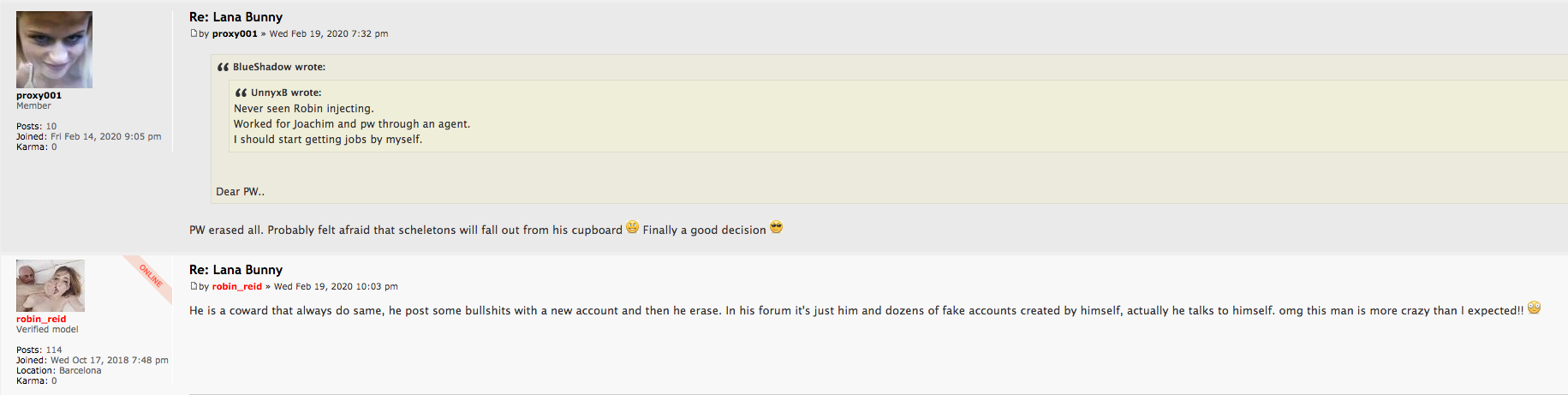1568x395 pixels.
Task: Open red robin_reid username under the avatar
Action: [x=41, y=320]
